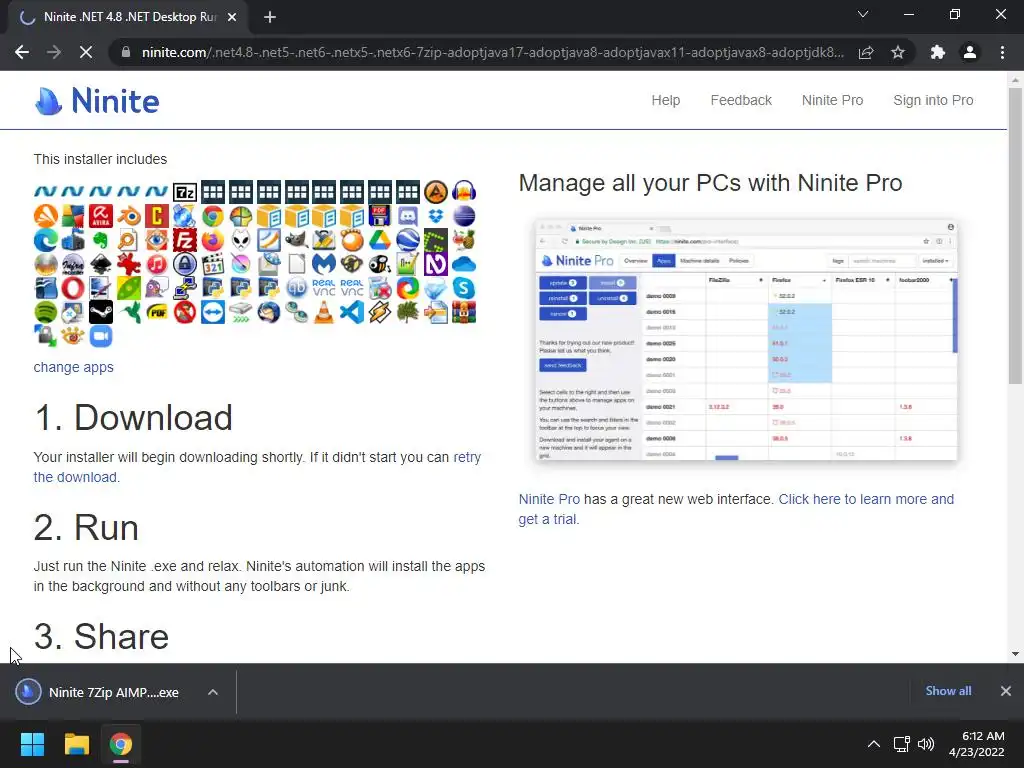Click the Zoom camera icon
Image resolution: width=1024 pixels, height=768 pixels.
pos(101,336)
